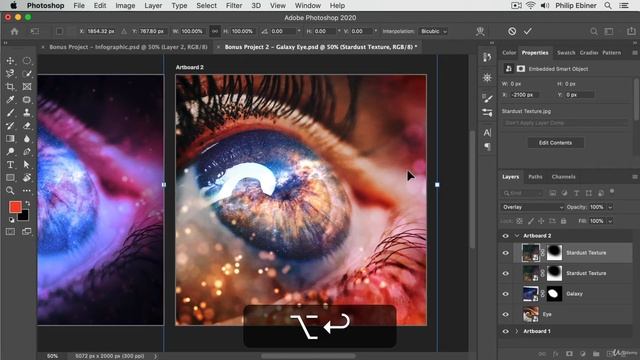Select the Rectangle shape tool
This screenshot has height=360, width=640.
(10, 178)
